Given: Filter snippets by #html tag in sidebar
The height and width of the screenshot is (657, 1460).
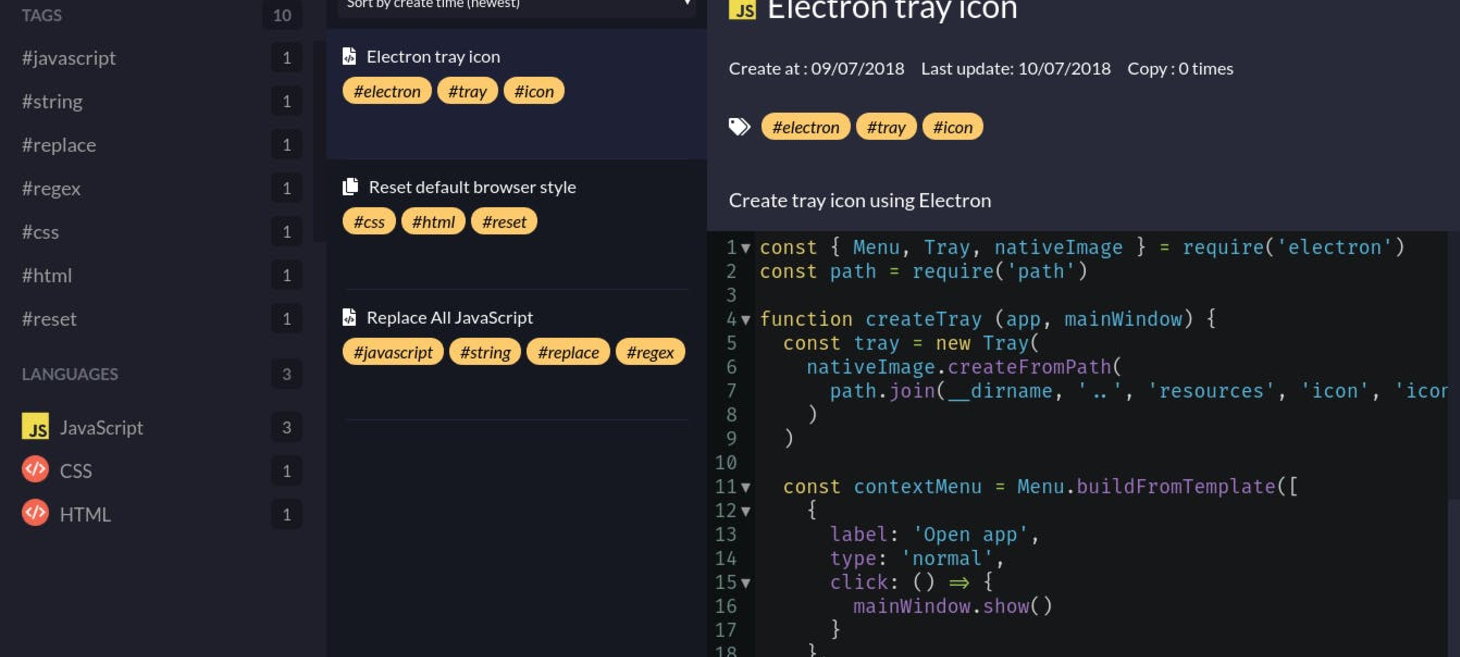Looking at the screenshot, I should coord(47,275).
